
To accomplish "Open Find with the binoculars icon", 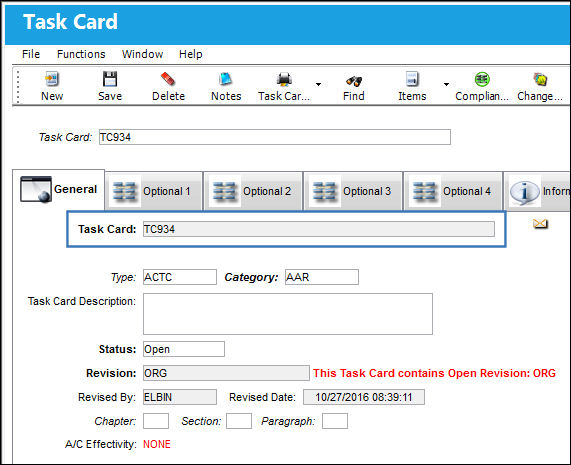I will pyautogui.click(x=354, y=81).
